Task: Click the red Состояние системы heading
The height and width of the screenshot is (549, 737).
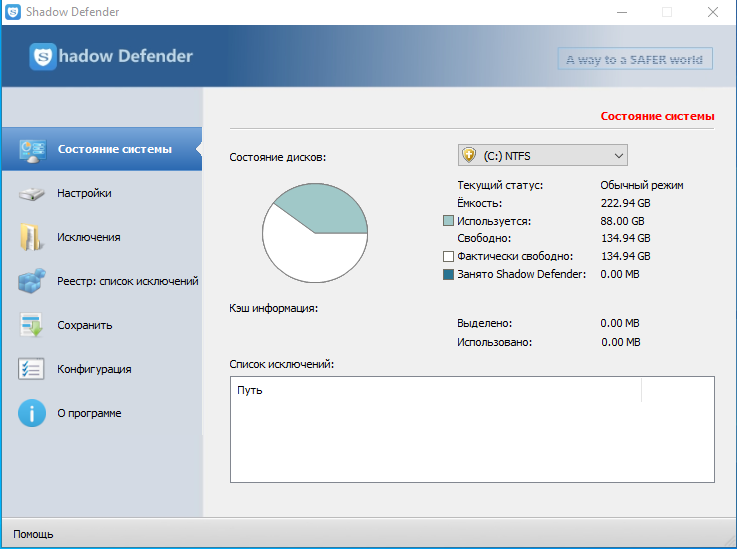Action: tap(657, 116)
